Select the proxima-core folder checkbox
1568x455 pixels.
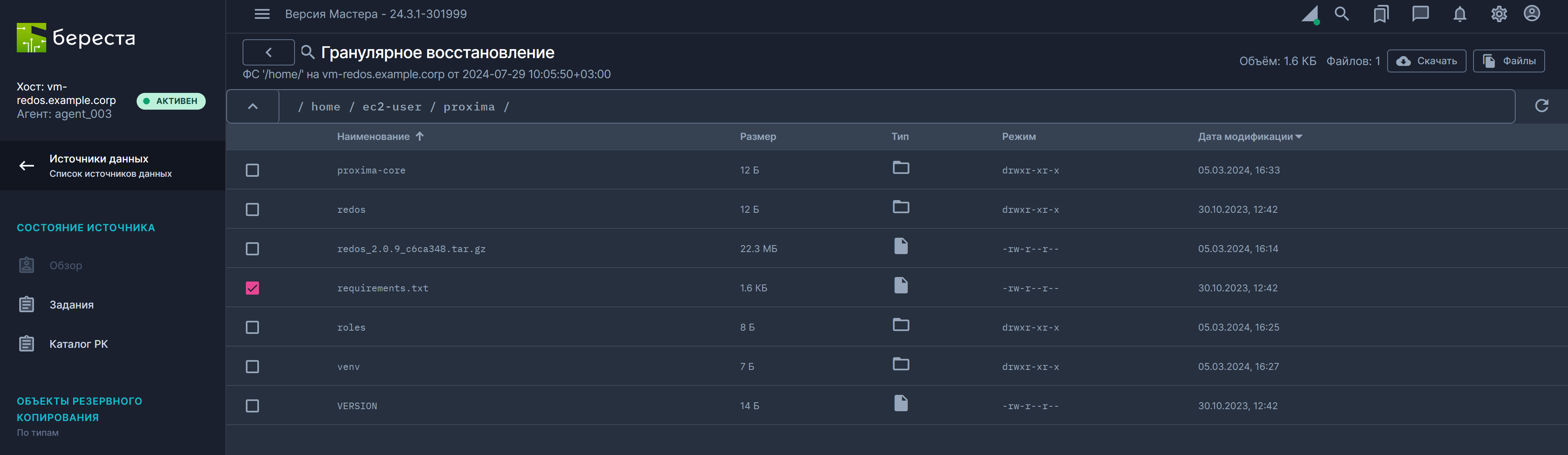252,171
